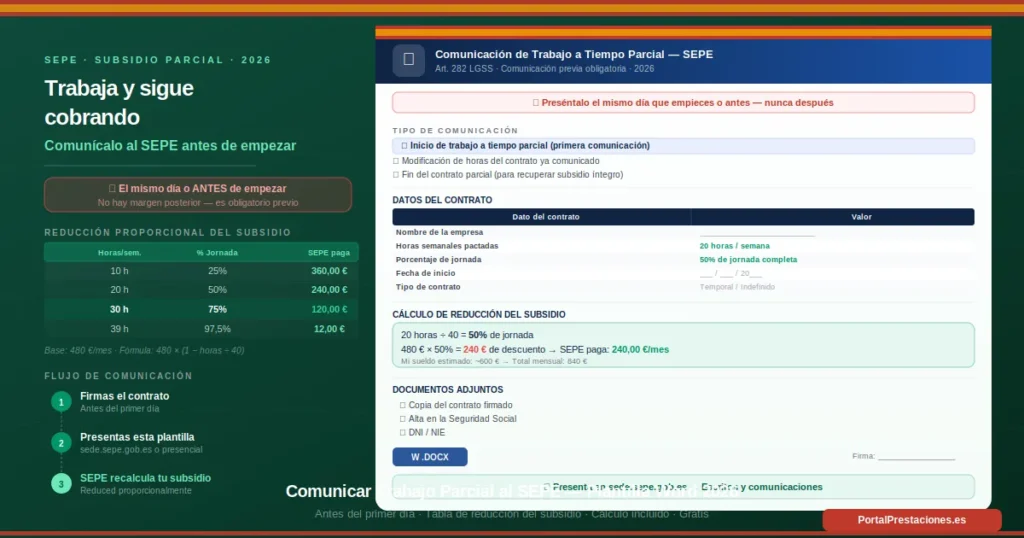Click the Tipo de contrato row label
This screenshot has height=538, width=1024.
click(428, 287)
